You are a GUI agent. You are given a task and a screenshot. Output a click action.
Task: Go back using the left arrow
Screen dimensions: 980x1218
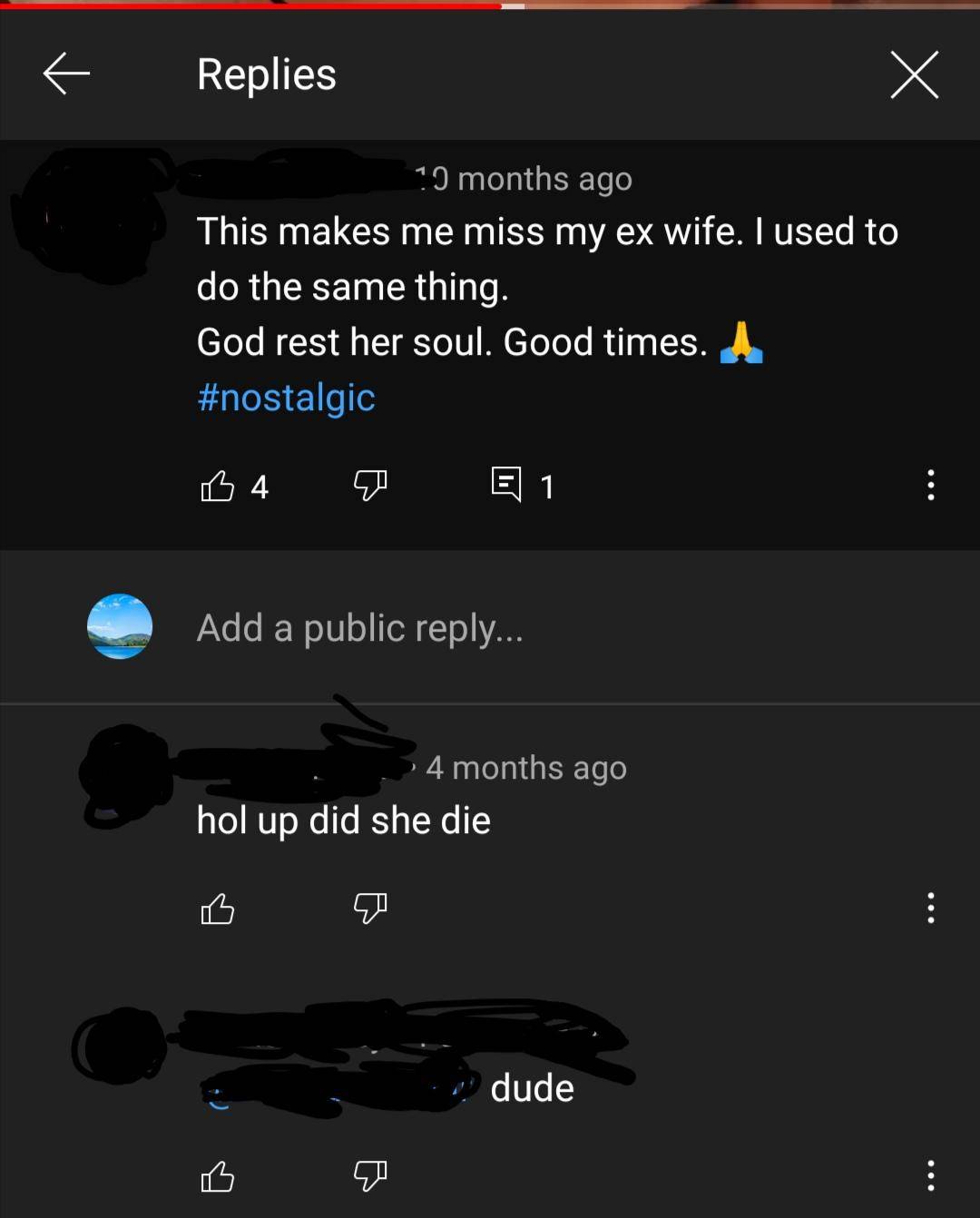66,74
